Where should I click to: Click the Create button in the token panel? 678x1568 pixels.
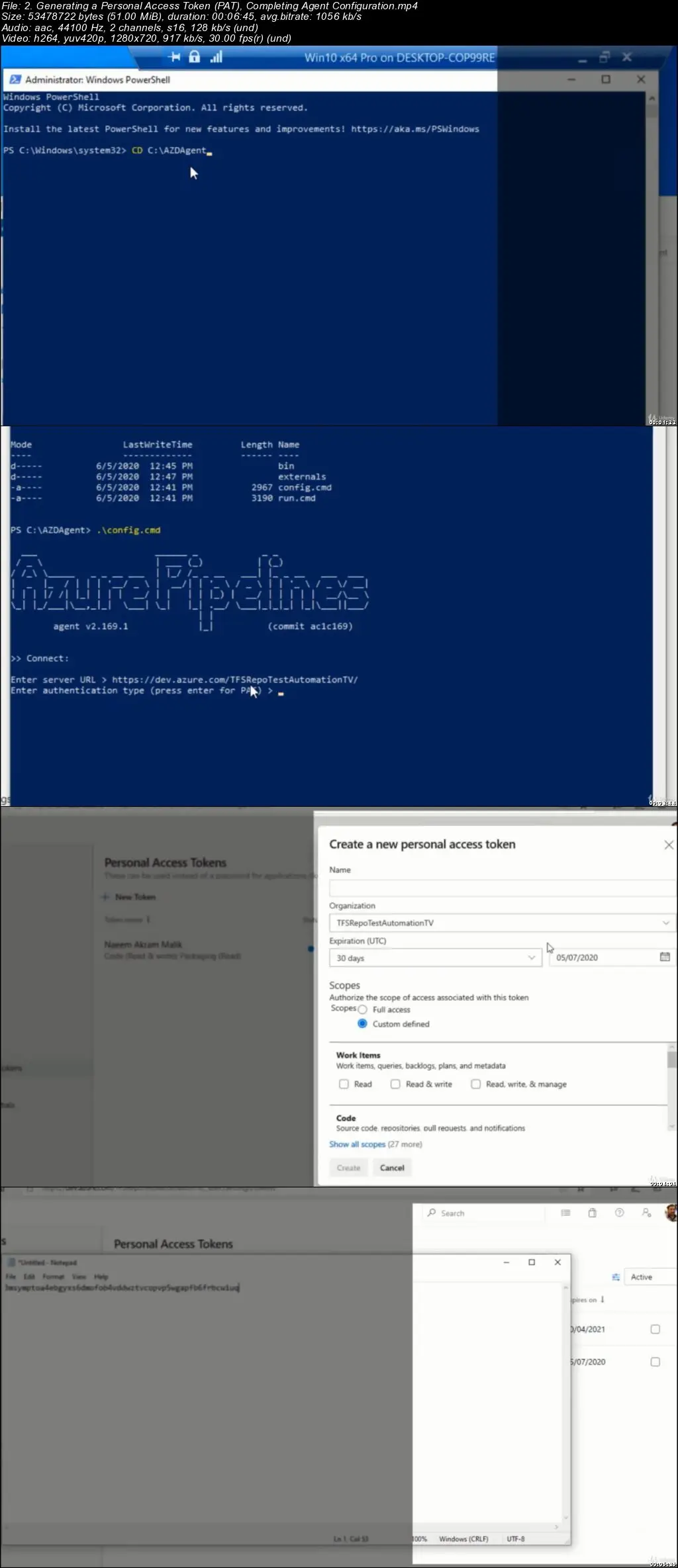[348, 1168]
